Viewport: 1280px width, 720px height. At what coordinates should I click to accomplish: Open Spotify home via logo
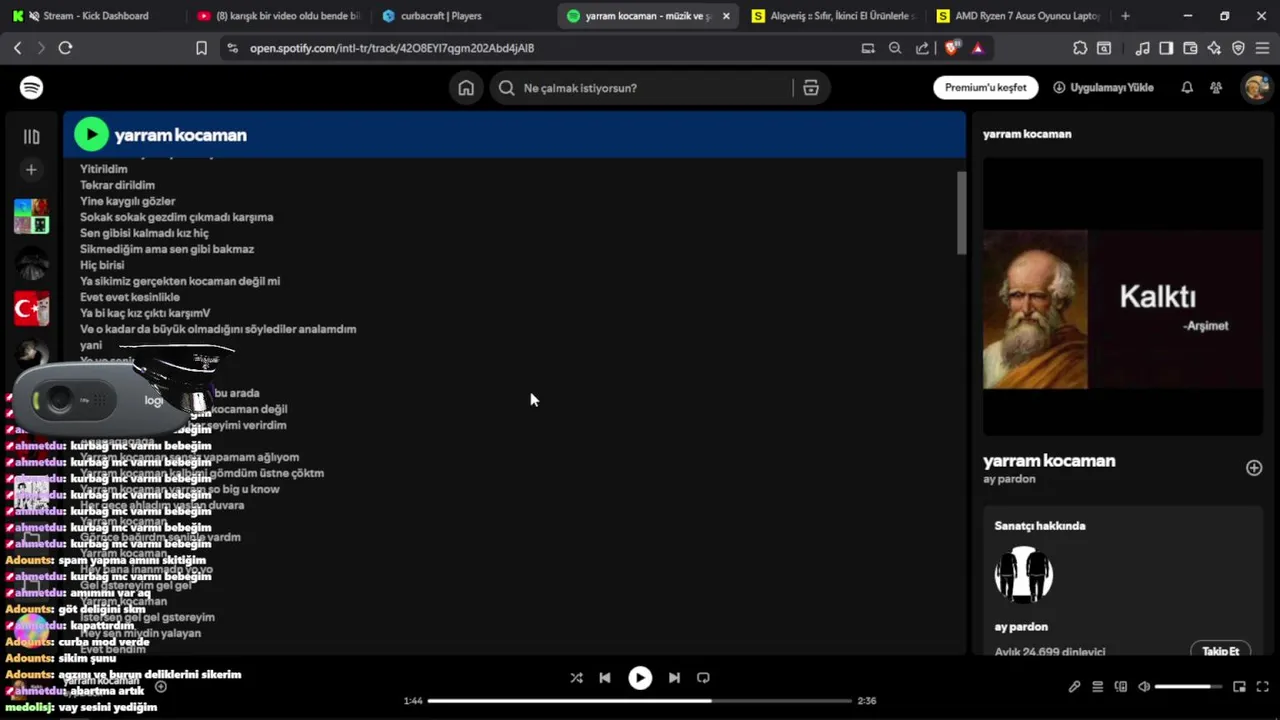tap(31, 88)
